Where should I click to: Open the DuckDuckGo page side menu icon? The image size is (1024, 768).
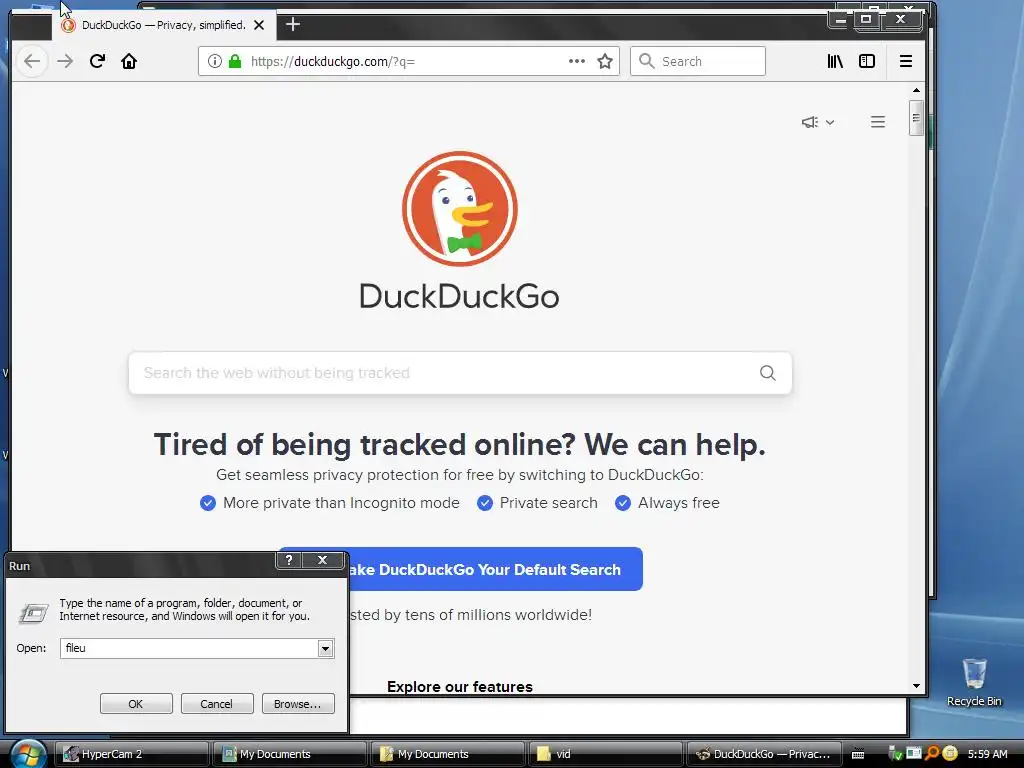pos(878,122)
